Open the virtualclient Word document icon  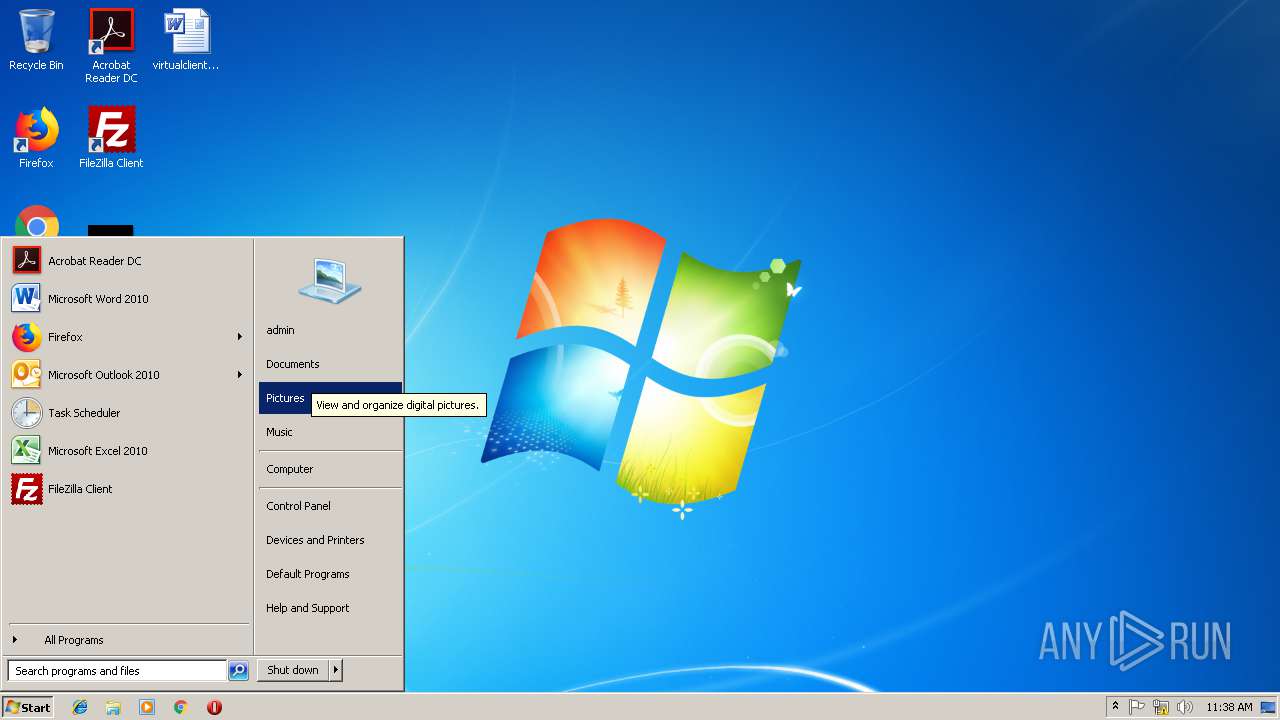tap(186, 40)
